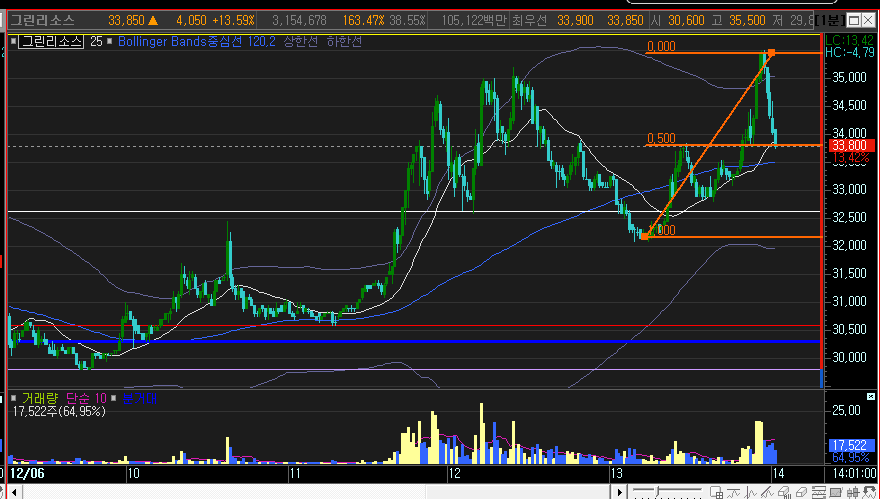The height and width of the screenshot is (499, 880).
Task: Click the 단순 10 moving average label
Action: (86, 398)
